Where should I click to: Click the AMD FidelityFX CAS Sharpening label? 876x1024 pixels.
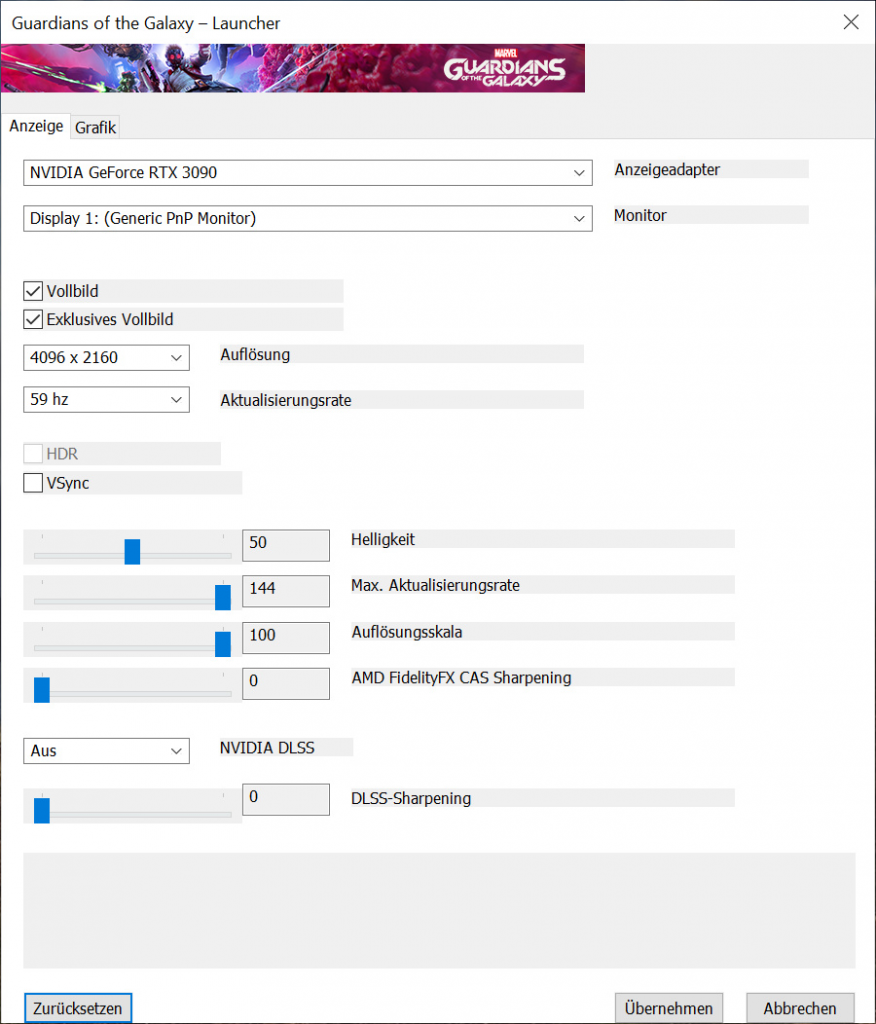(462, 678)
